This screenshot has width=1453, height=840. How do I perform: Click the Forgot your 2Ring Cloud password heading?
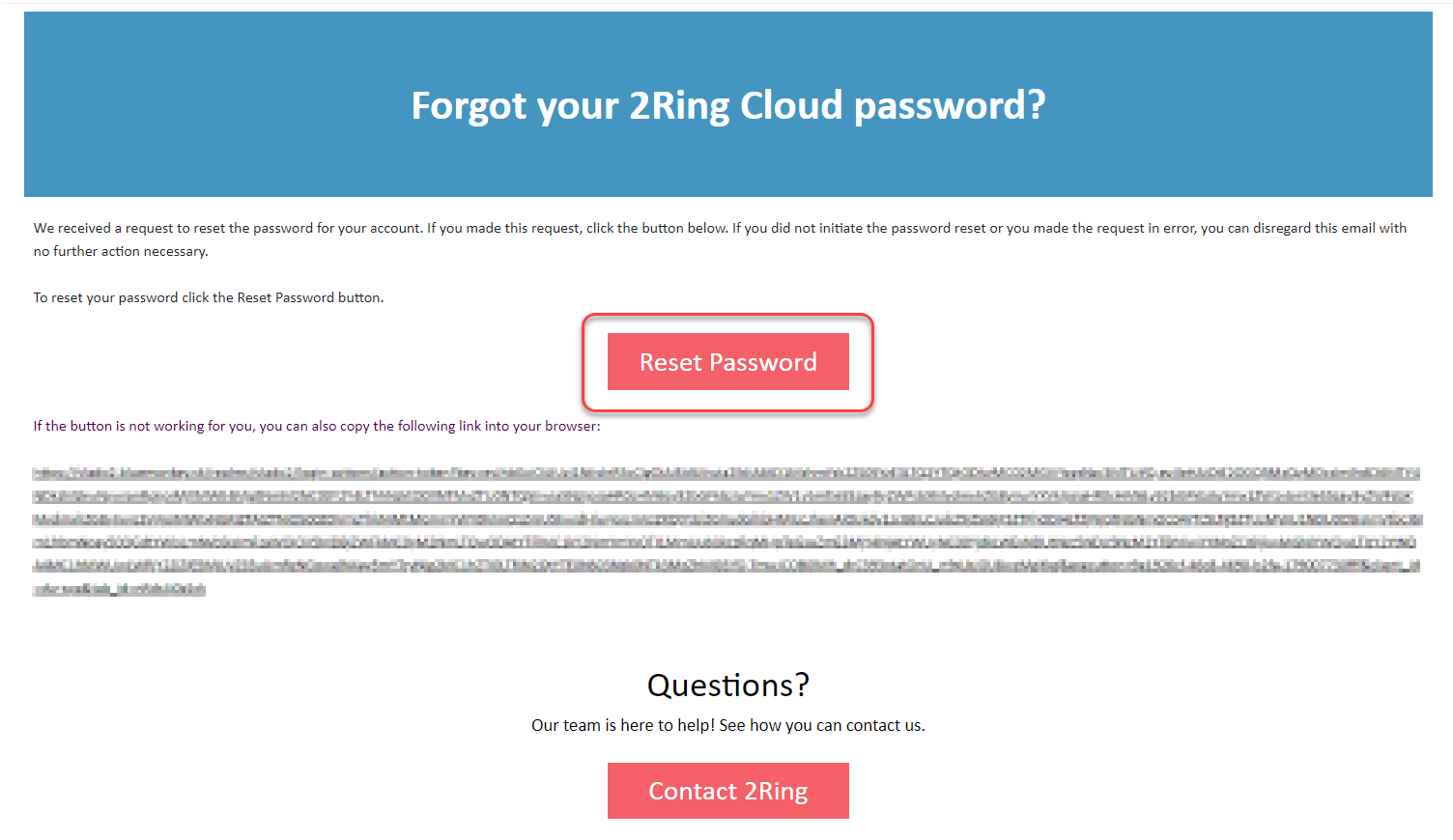(727, 104)
